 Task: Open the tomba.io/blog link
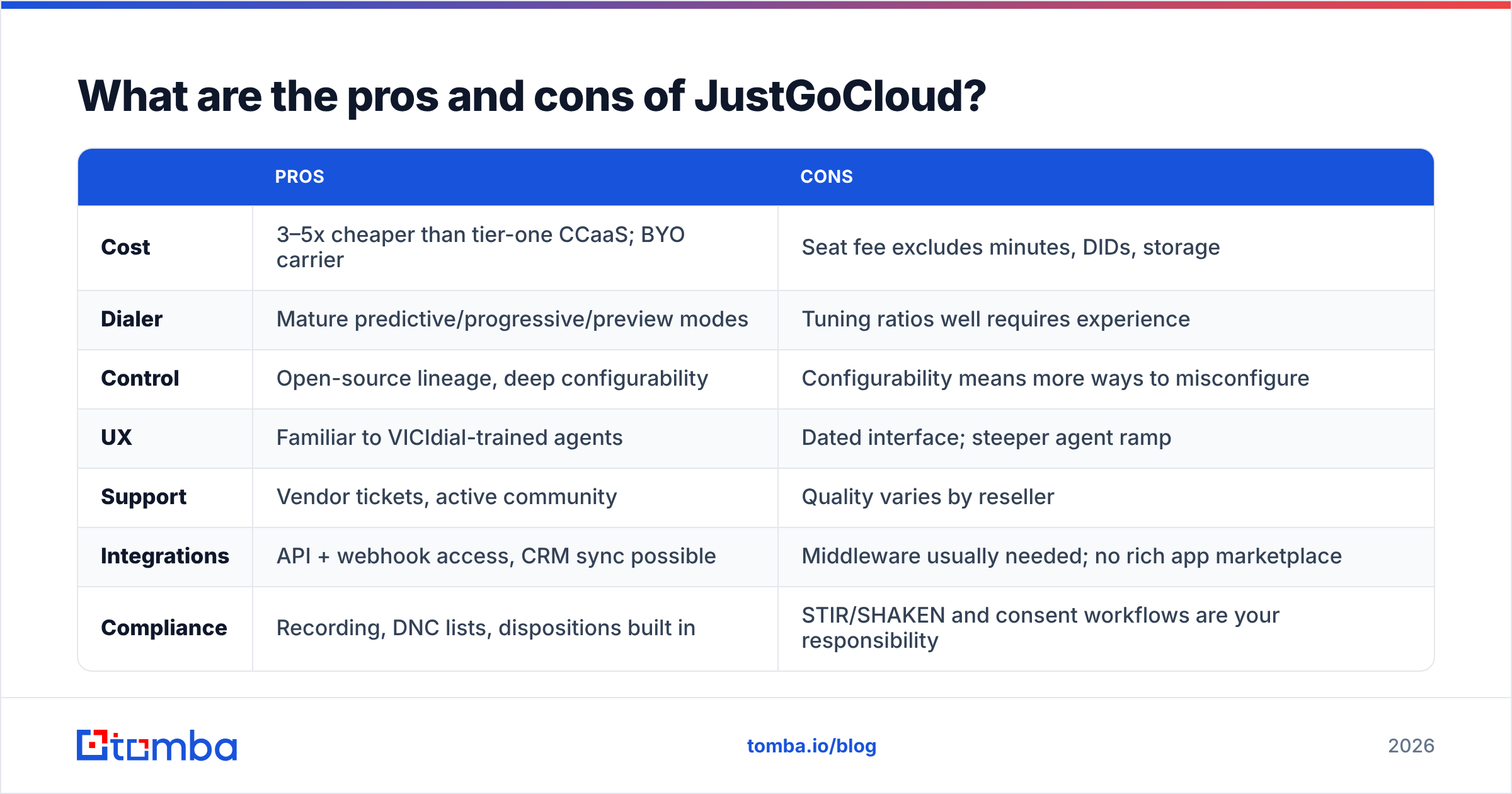[x=811, y=746]
